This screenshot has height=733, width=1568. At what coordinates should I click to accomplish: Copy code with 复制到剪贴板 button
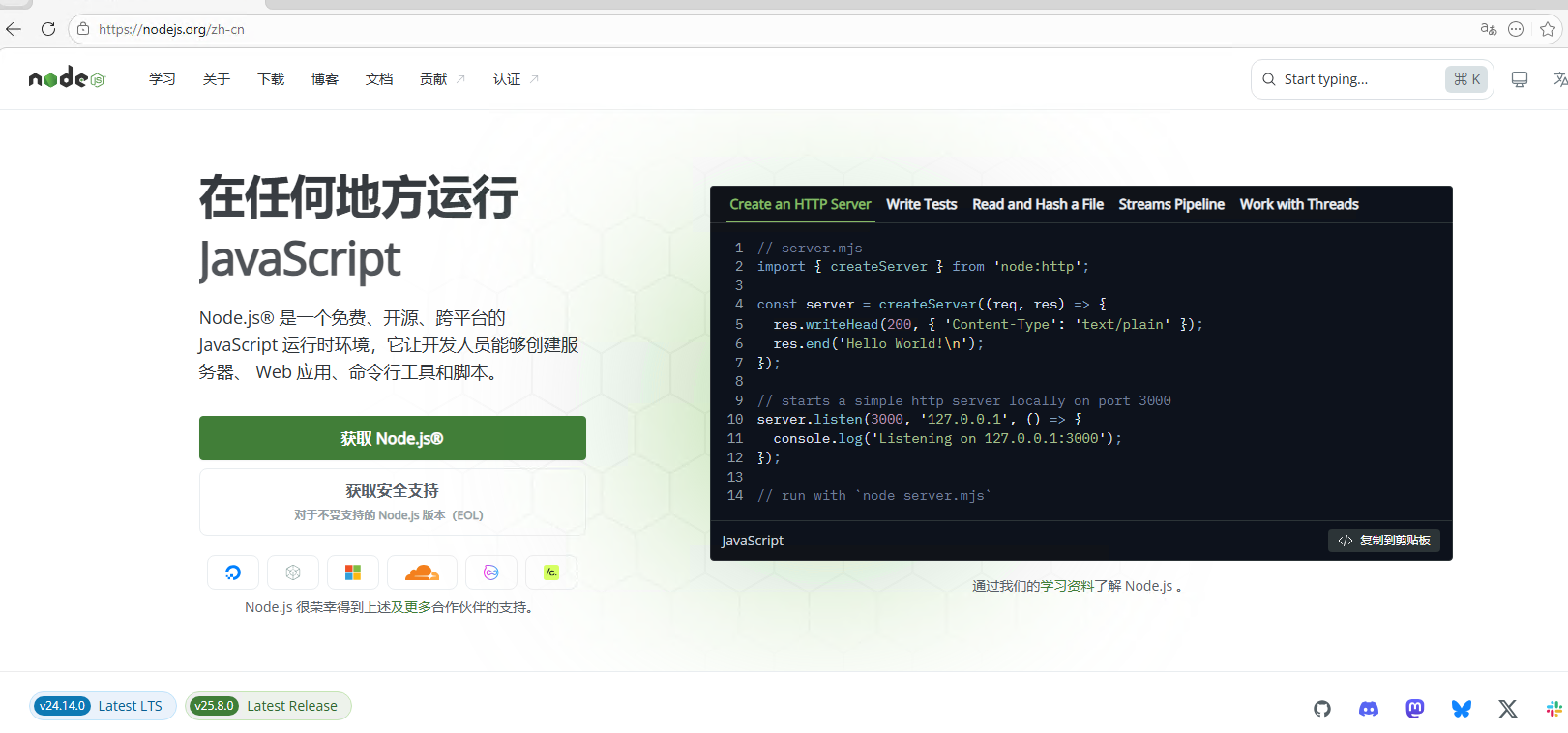(x=1384, y=541)
